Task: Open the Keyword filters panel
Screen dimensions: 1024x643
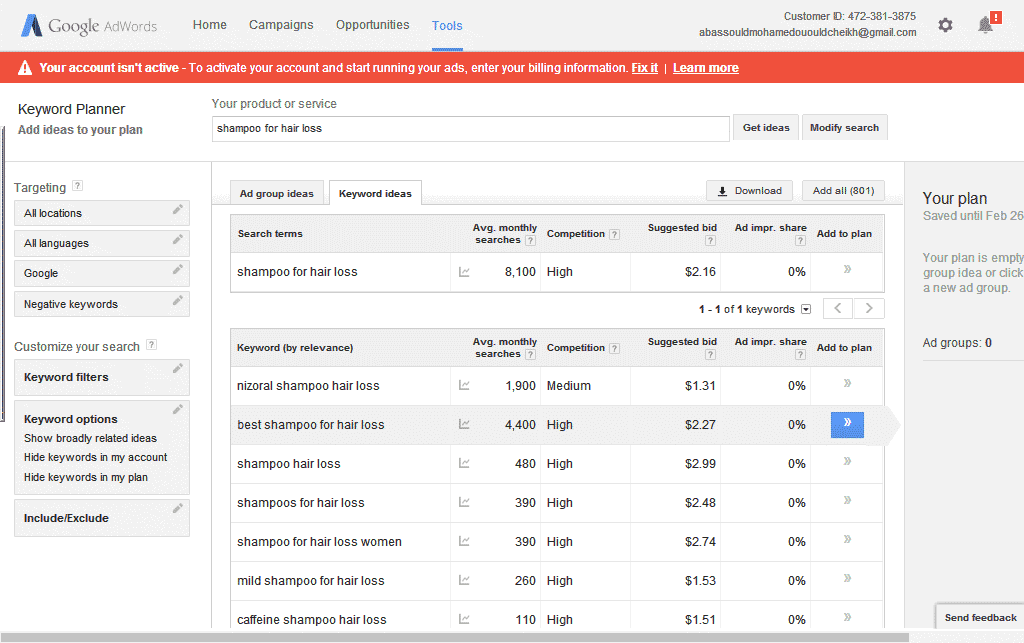Action: coord(102,377)
